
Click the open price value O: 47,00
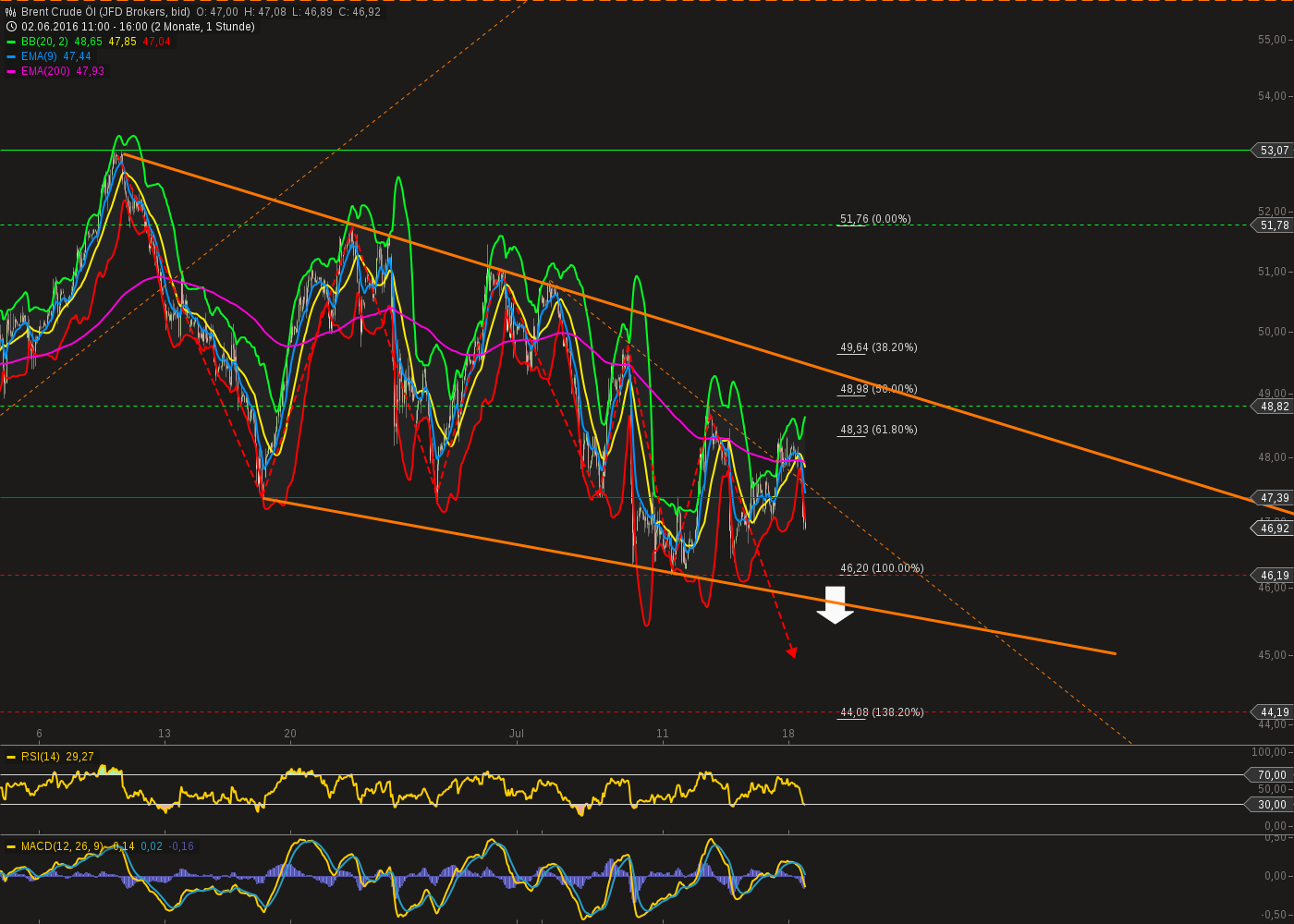217,12
